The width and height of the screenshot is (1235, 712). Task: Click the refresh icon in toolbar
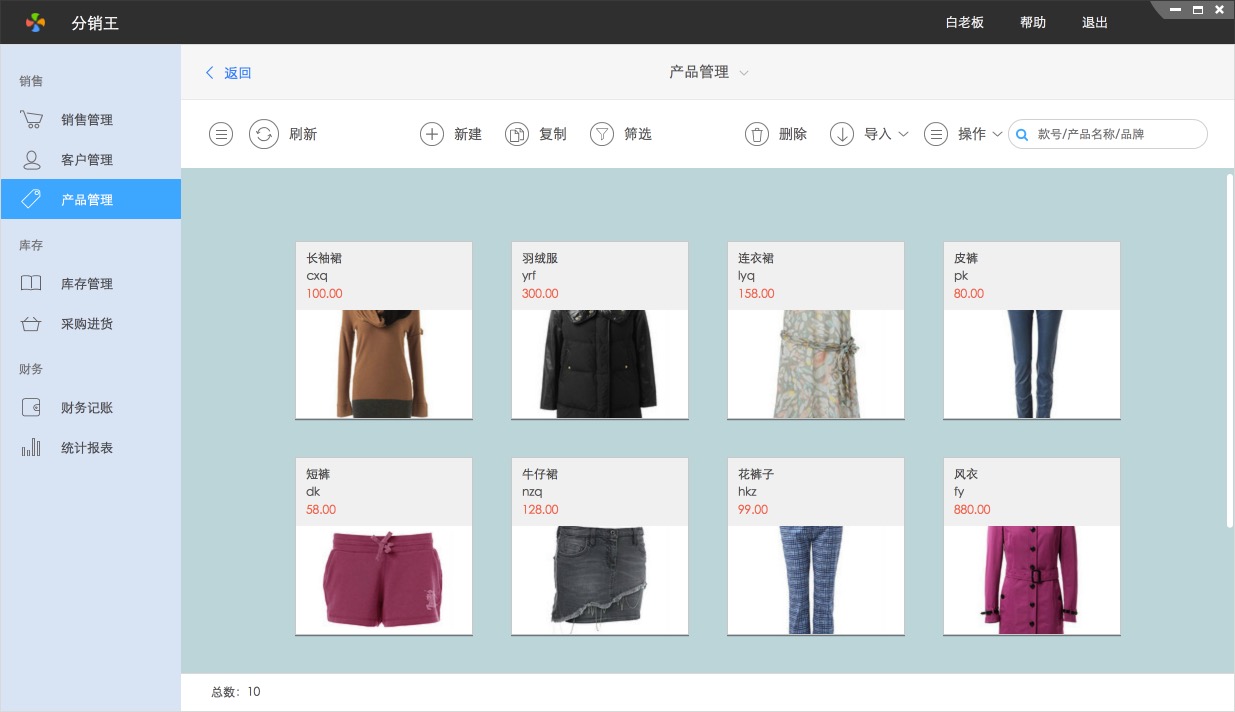[x=264, y=134]
